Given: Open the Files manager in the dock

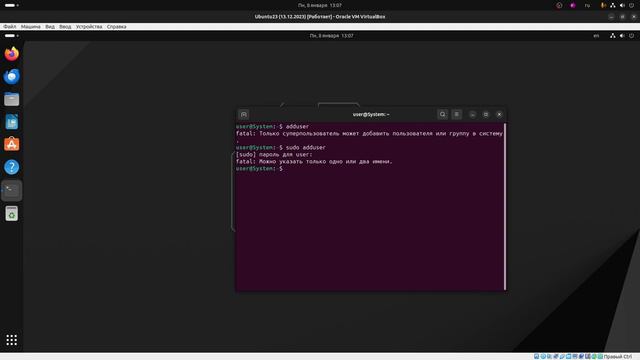Looking at the screenshot, I should tap(11, 99).
